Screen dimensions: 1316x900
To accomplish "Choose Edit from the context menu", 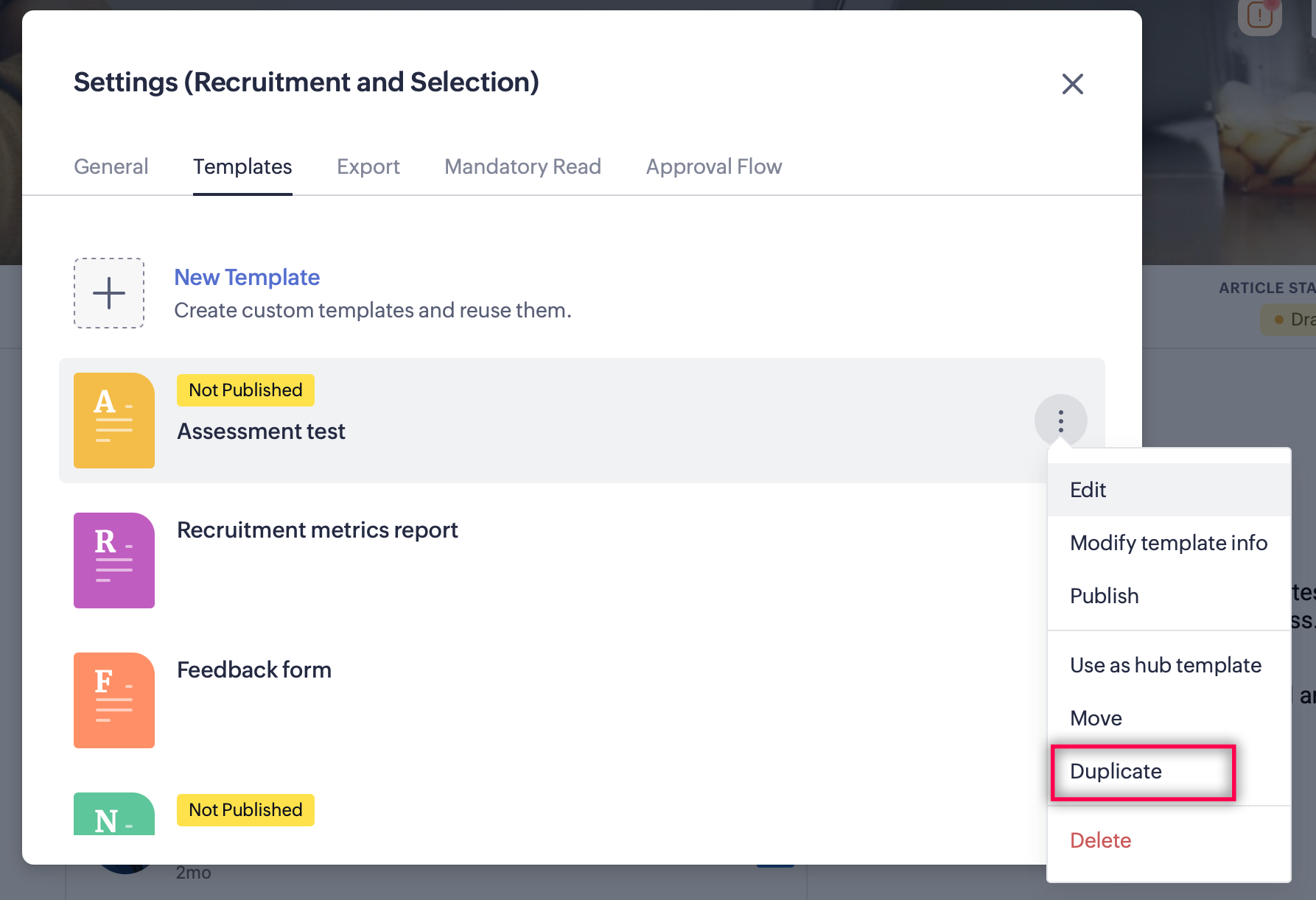I will [1088, 490].
